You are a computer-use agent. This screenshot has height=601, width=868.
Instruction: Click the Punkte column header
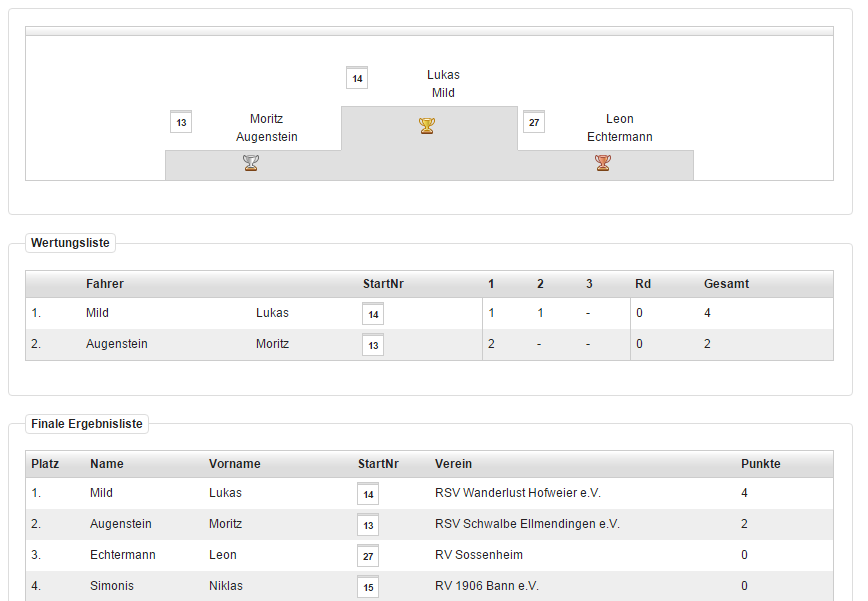[760, 464]
